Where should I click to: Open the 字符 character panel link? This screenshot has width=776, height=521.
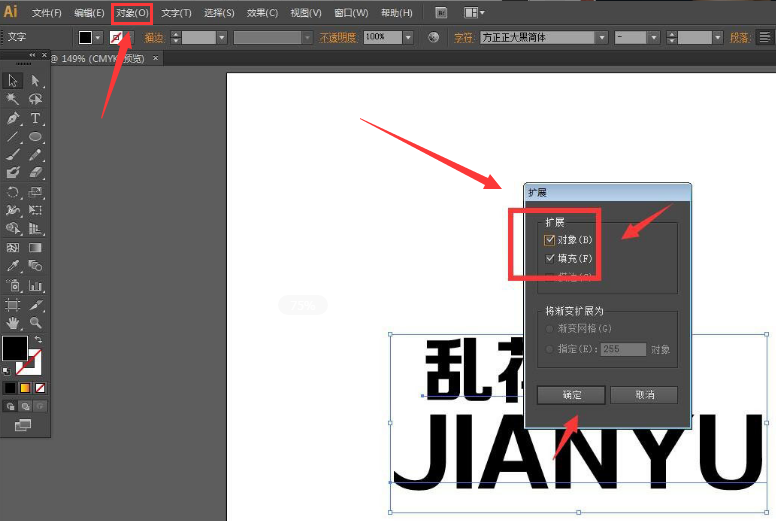point(464,38)
